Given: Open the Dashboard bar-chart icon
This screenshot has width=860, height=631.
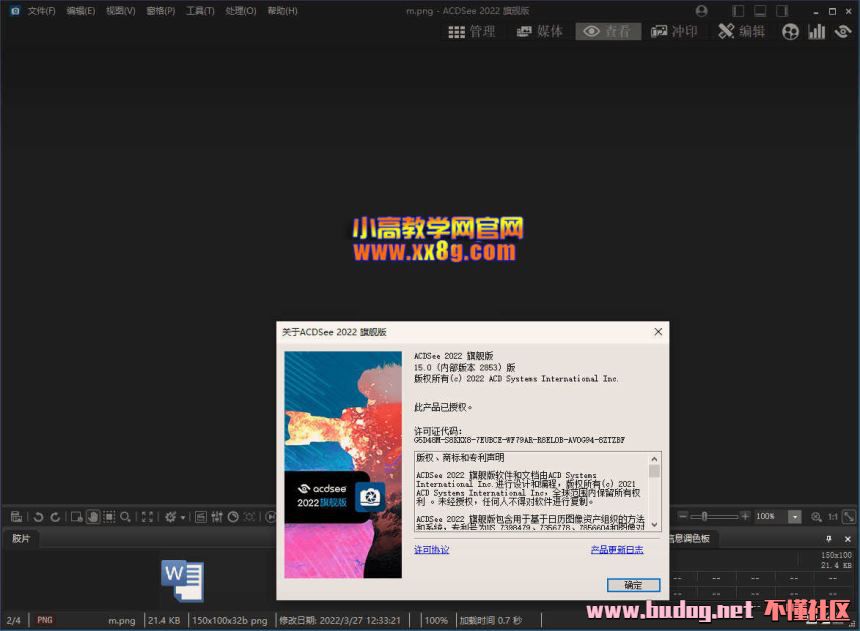Looking at the screenshot, I should click(x=817, y=32).
